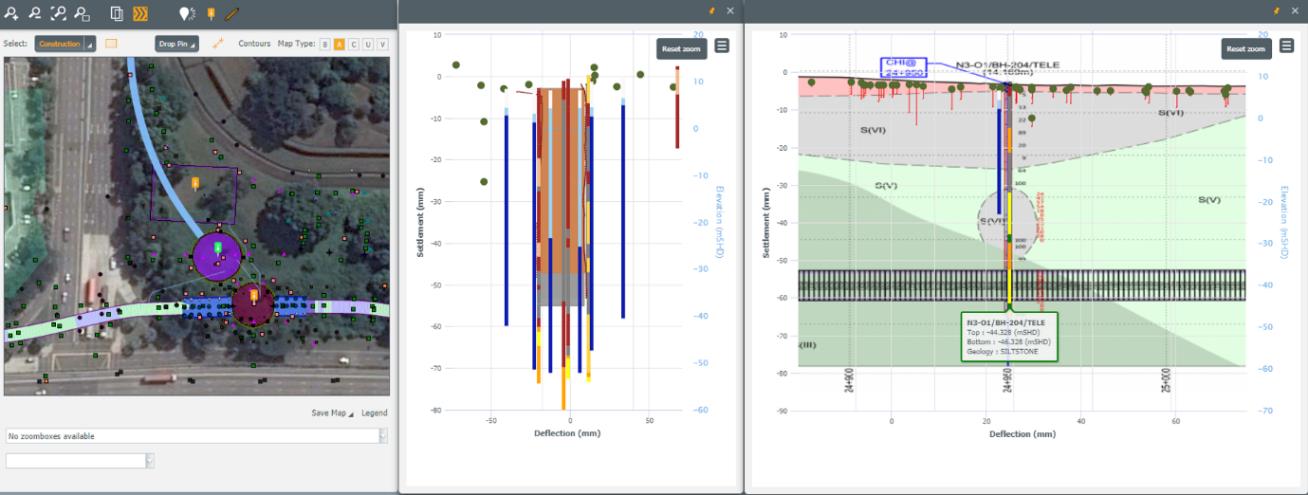
Task: Click the orange pin inside purple box on map
Action: 195,183
